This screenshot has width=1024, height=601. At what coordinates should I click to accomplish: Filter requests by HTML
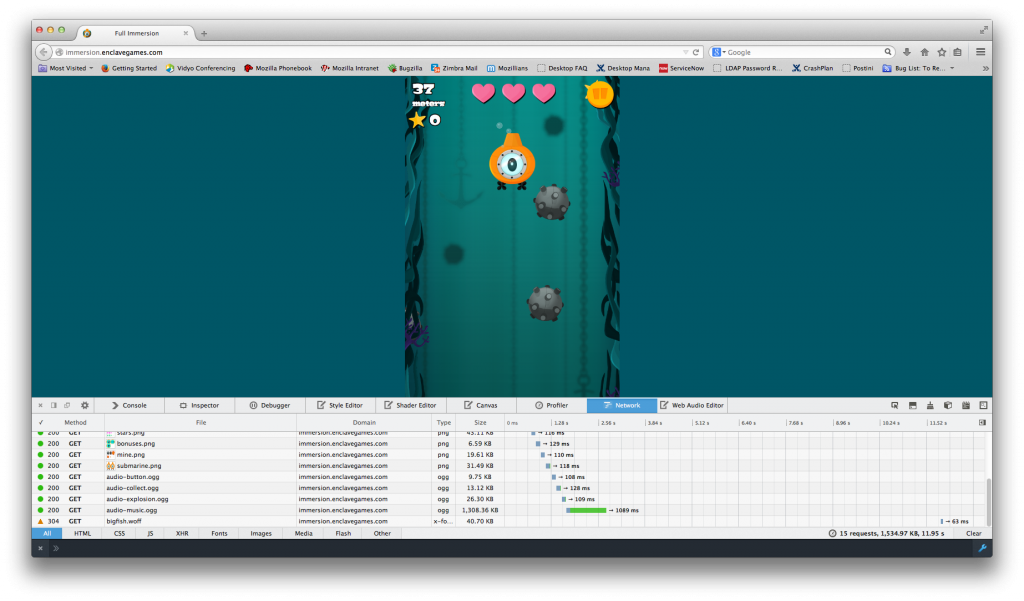[x=82, y=534]
